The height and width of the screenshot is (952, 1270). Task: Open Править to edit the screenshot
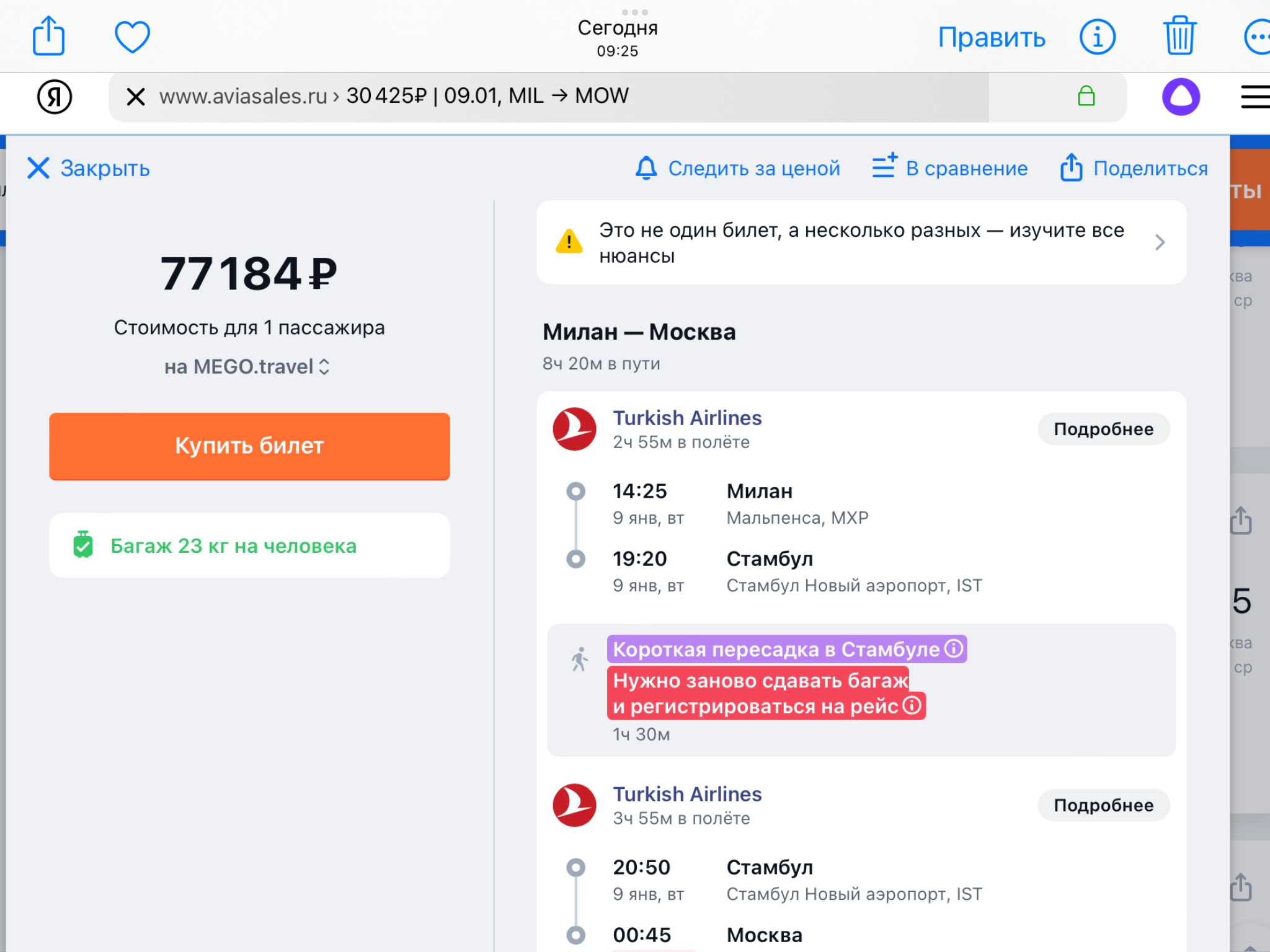point(992,37)
